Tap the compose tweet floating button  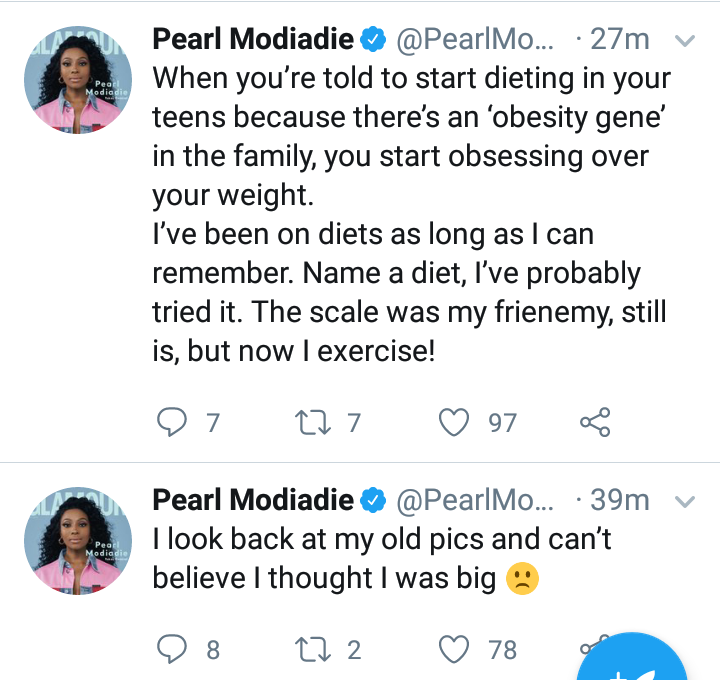[x=632, y=661]
